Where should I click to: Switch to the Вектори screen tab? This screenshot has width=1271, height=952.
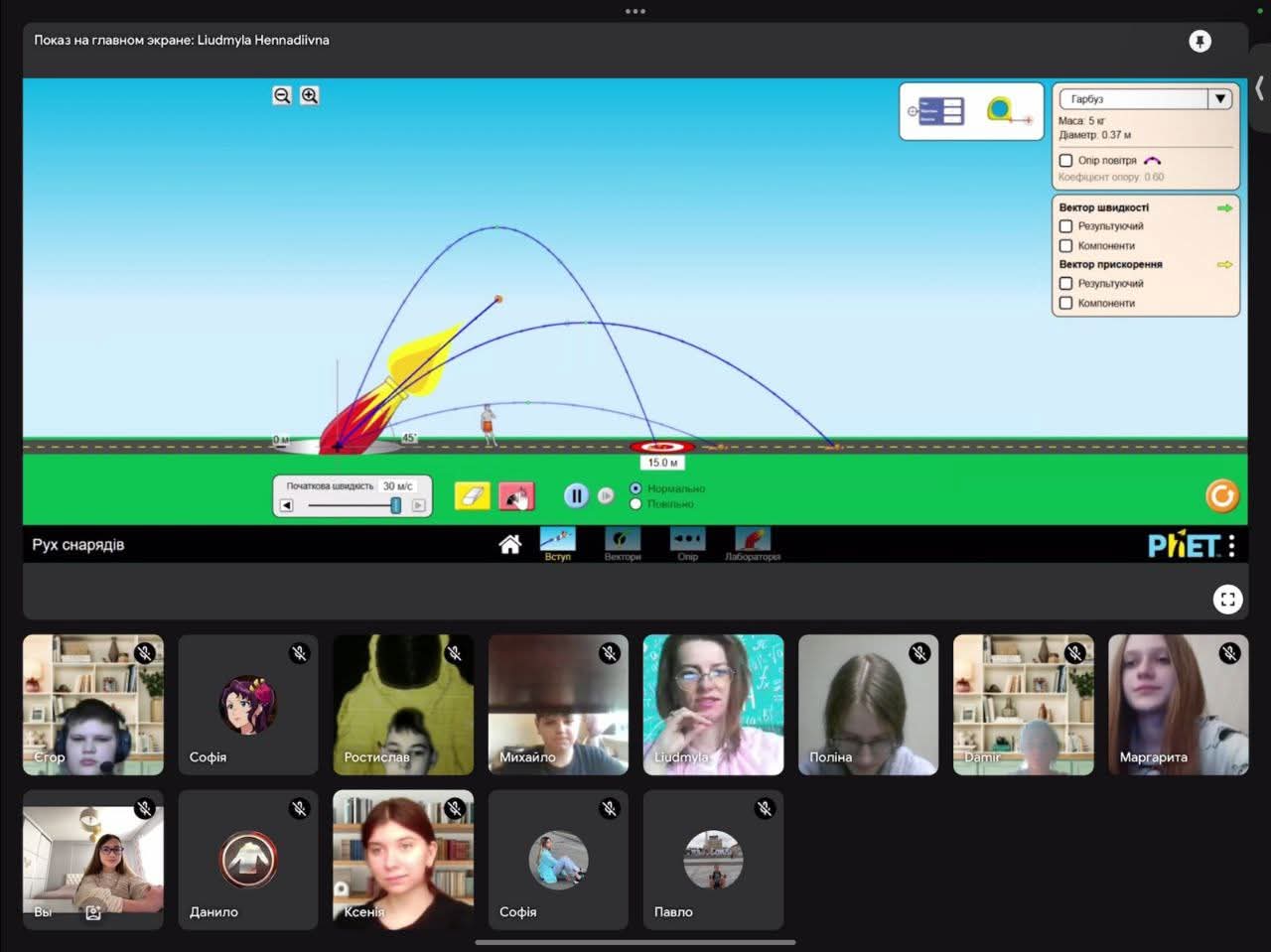point(623,543)
